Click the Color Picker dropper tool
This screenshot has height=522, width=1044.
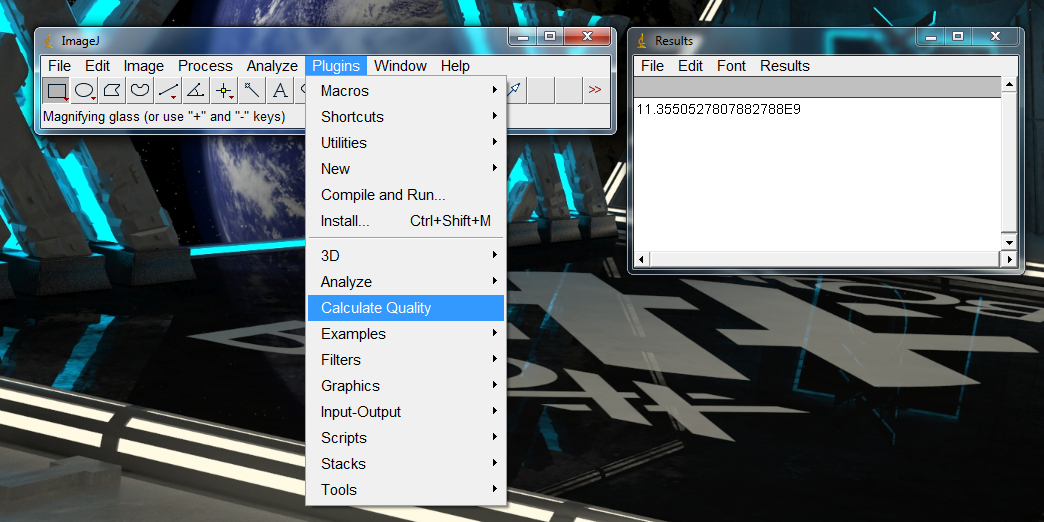(514, 90)
